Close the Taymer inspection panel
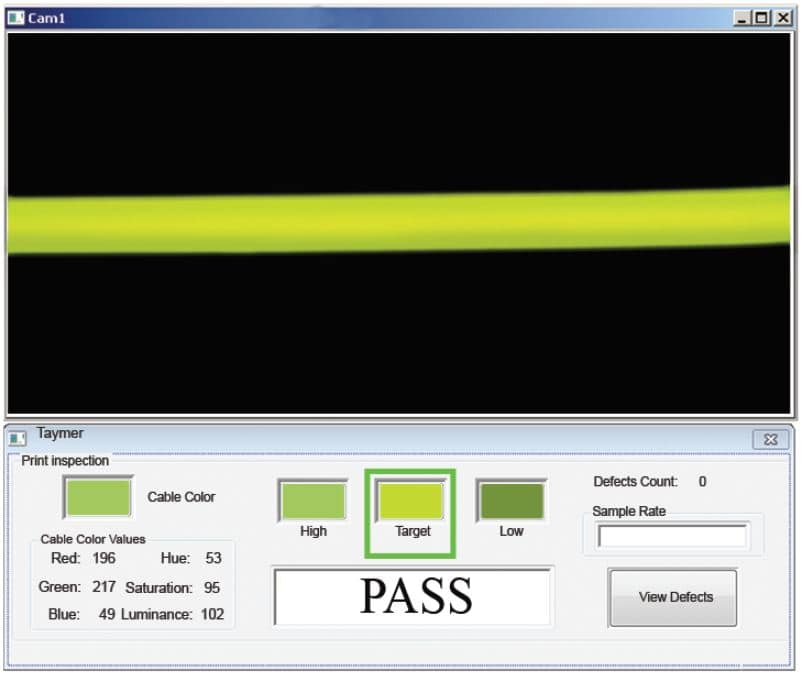The image size is (802, 675). (x=770, y=439)
